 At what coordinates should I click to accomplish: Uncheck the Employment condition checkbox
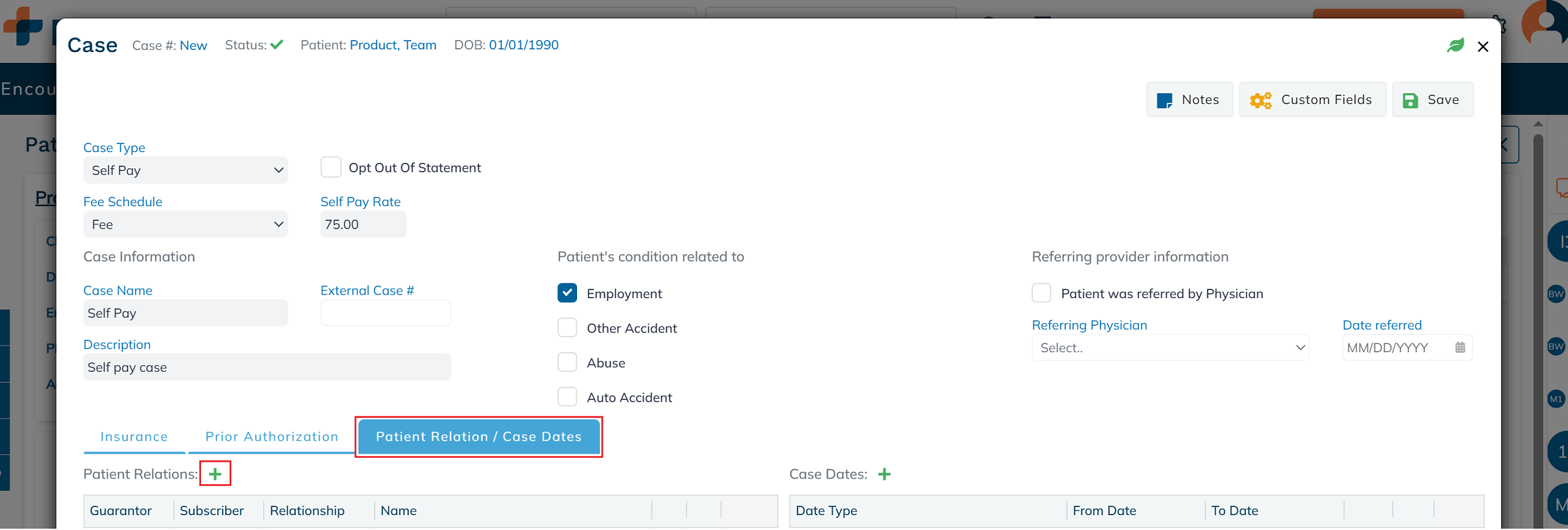(x=568, y=293)
